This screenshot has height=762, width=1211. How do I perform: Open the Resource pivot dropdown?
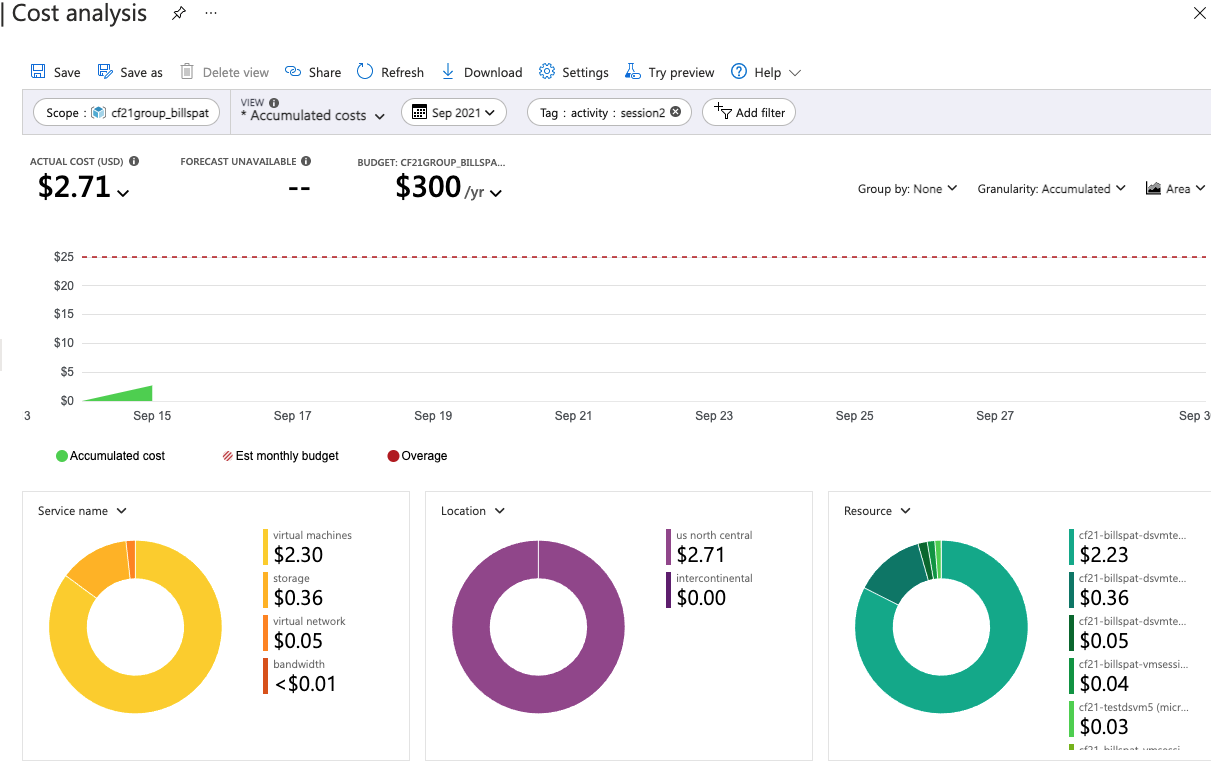pyautogui.click(x=877, y=511)
